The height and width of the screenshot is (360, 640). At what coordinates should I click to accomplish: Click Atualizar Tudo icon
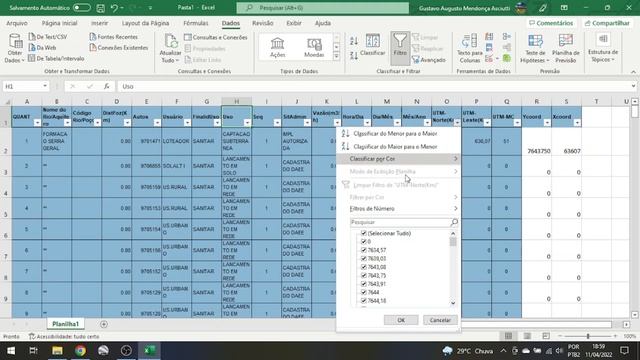click(x=170, y=48)
